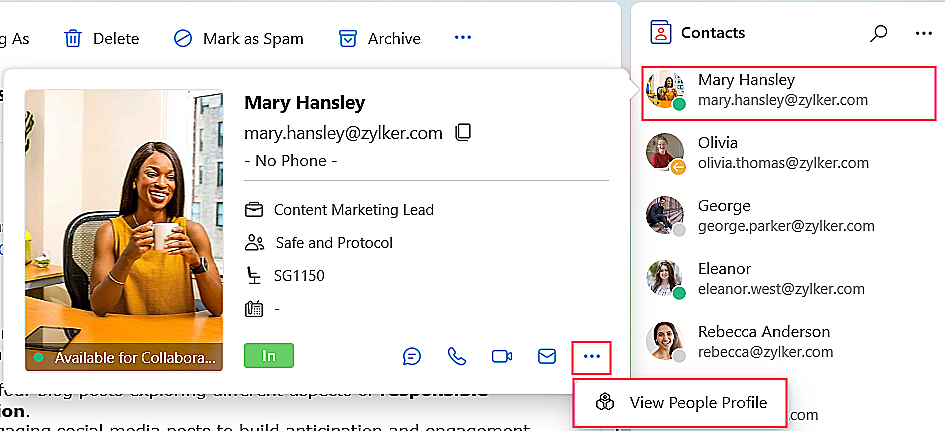Select George in contacts list

click(x=788, y=216)
